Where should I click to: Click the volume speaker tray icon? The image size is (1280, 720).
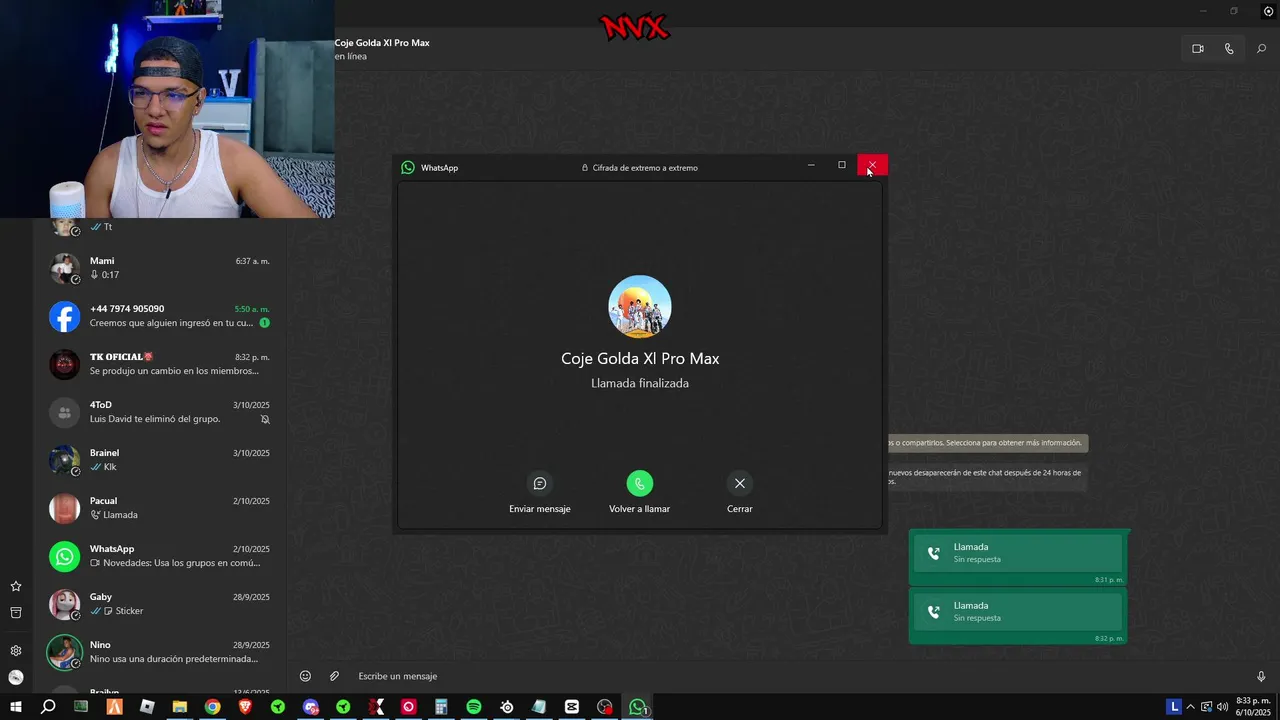1222,707
